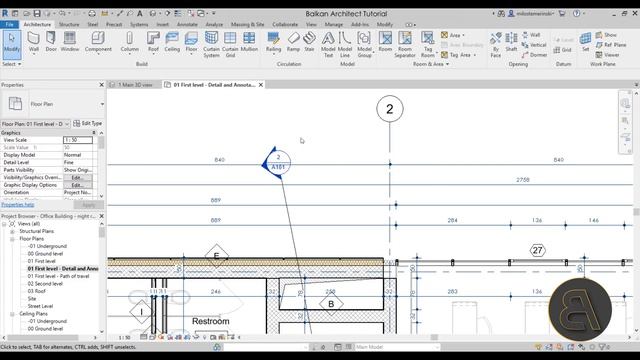Viewport: 640px width, 360px height.
Task: Select the Stair tool
Action: [x=309, y=42]
